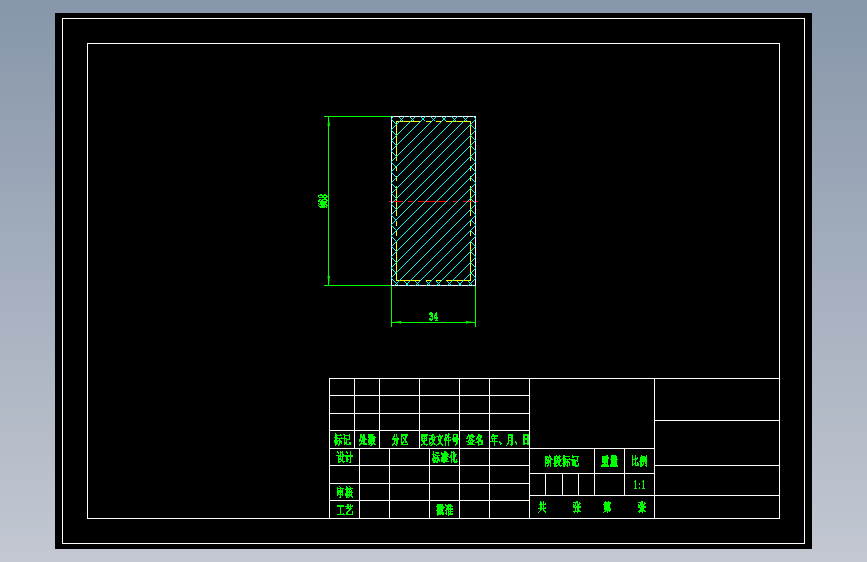The image size is (867, 562).
Task: Click the '1:1' scale value
Action: point(639,485)
